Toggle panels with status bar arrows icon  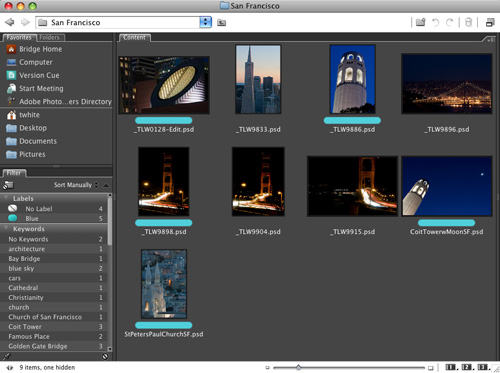[10, 368]
